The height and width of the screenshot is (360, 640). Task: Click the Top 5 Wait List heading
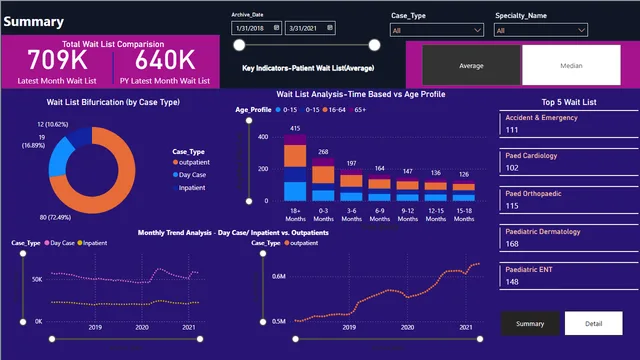tap(569, 102)
